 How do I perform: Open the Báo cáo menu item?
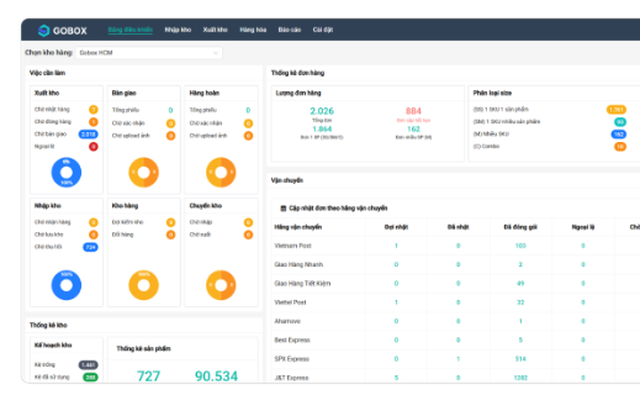[x=290, y=30]
